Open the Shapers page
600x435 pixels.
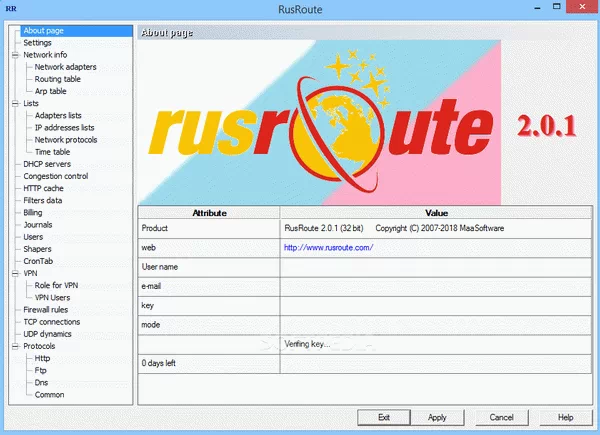[x=37, y=249]
